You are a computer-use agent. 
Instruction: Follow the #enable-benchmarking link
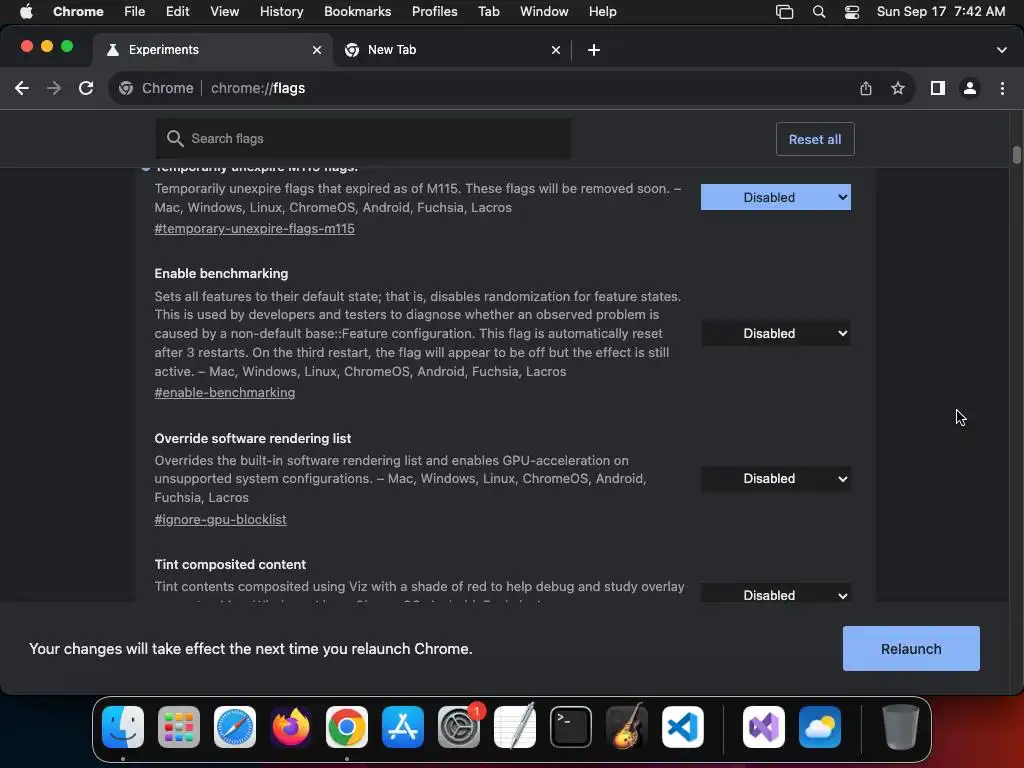tap(225, 392)
